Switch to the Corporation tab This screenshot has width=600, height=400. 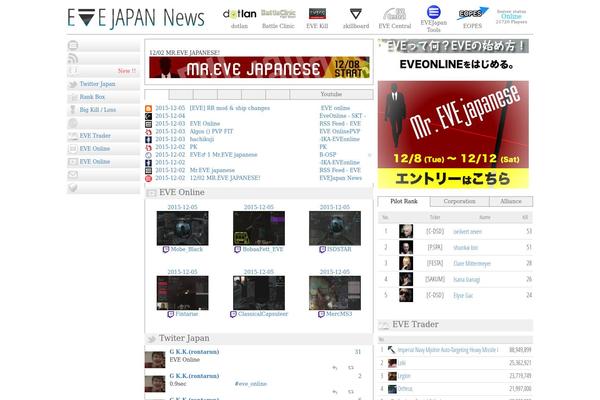[460, 201]
